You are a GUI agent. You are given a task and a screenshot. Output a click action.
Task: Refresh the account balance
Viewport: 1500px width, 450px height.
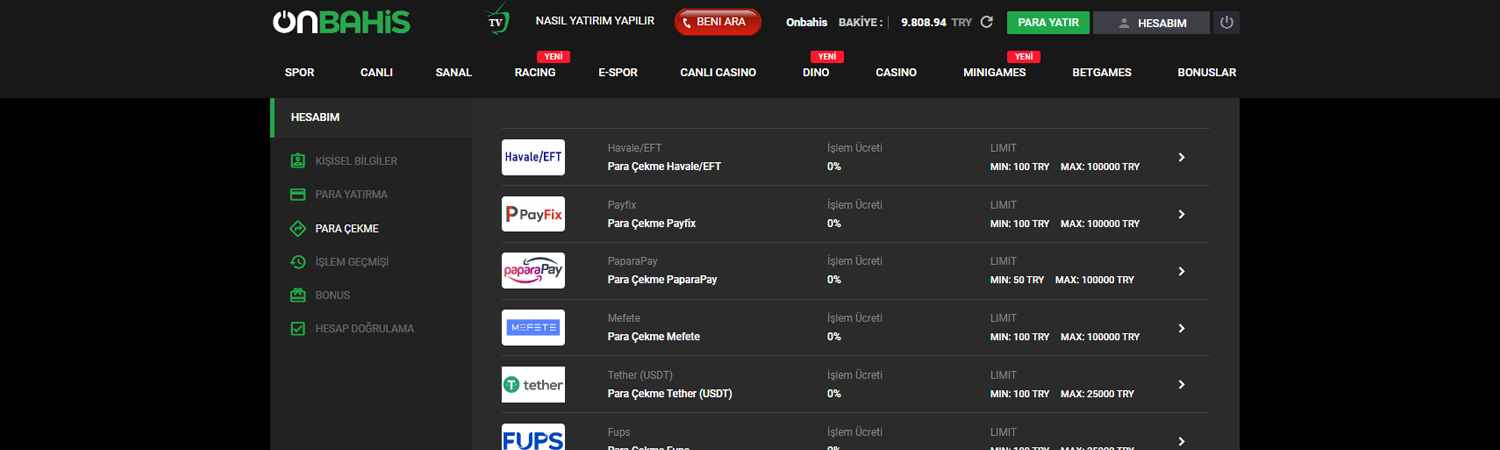[987, 22]
